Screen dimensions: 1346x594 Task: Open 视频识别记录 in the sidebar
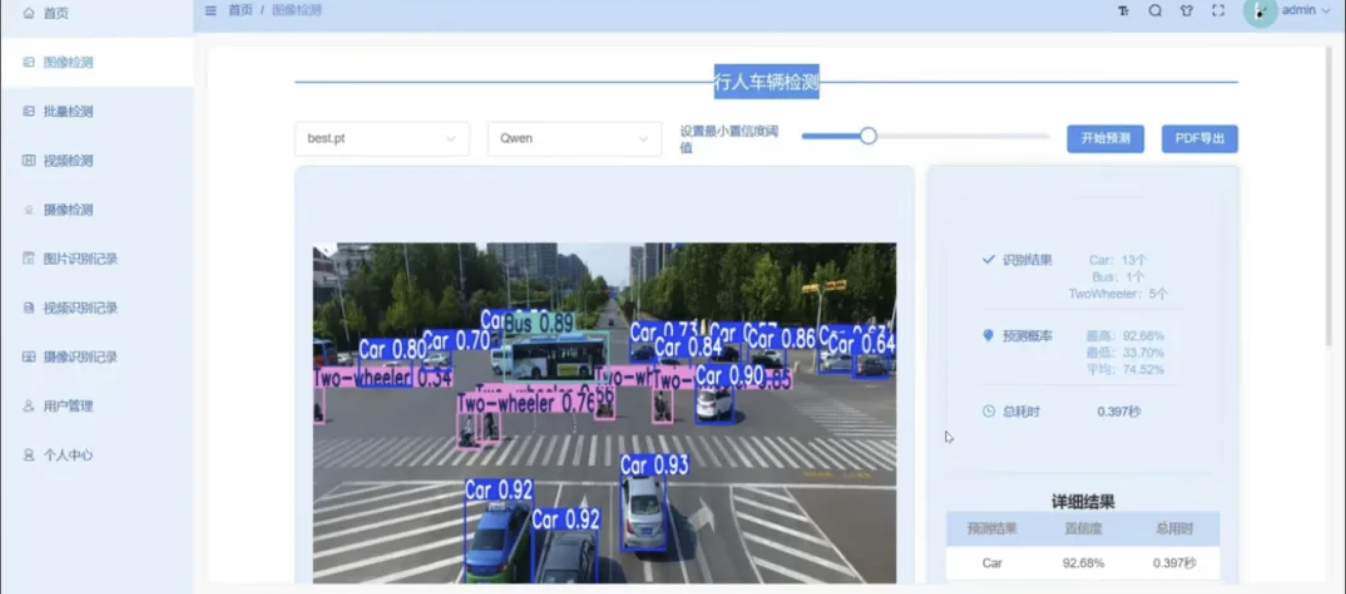(96, 307)
